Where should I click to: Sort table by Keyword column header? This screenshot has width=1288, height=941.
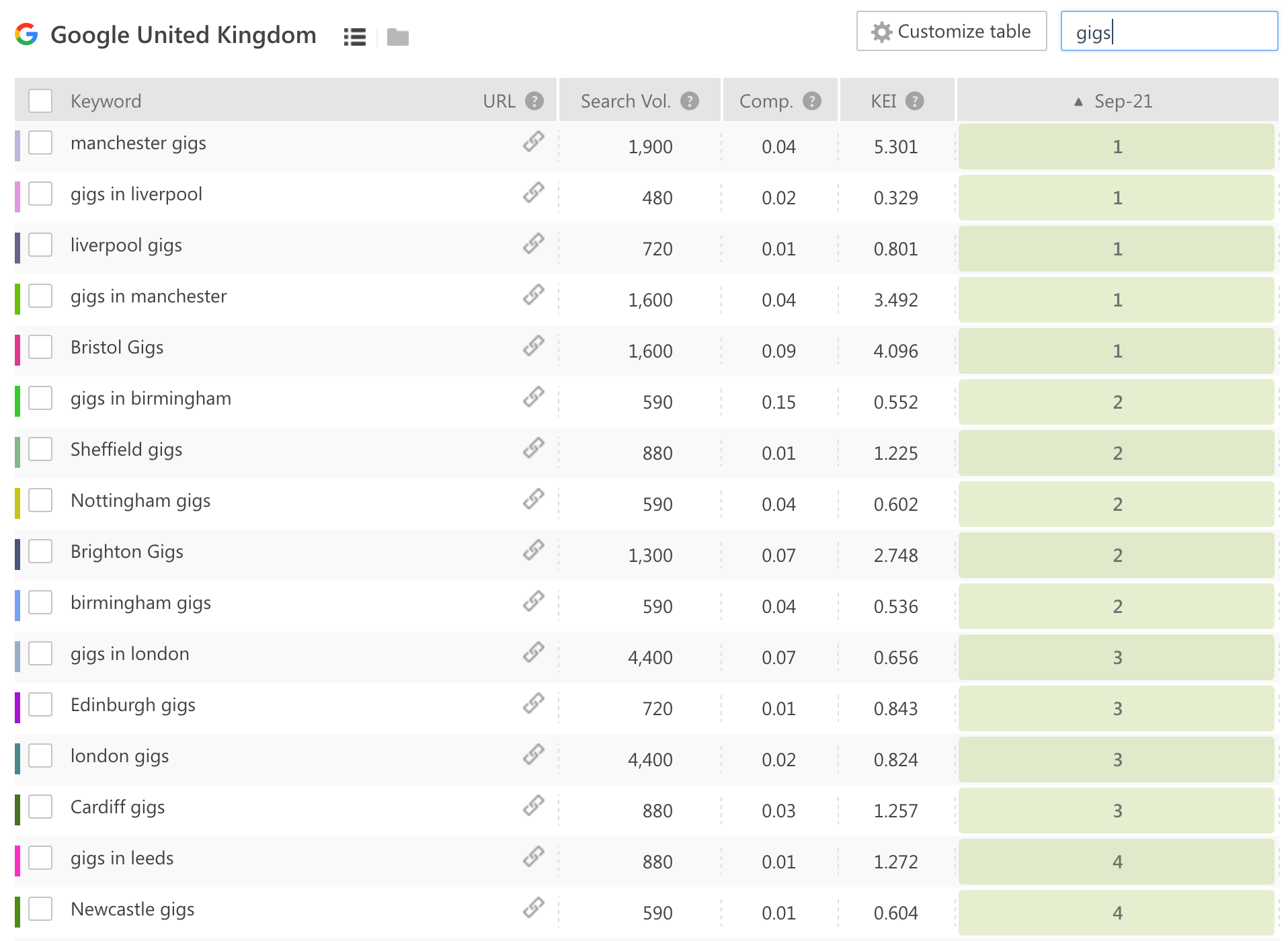click(x=106, y=101)
